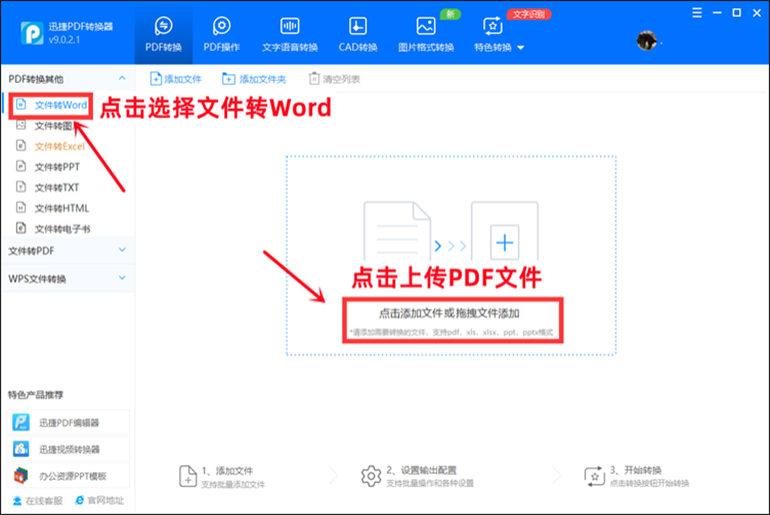
Task: Click 点击添加文件或拖拽文件添加 text
Action: pyautogui.click(x=449, y=313)
